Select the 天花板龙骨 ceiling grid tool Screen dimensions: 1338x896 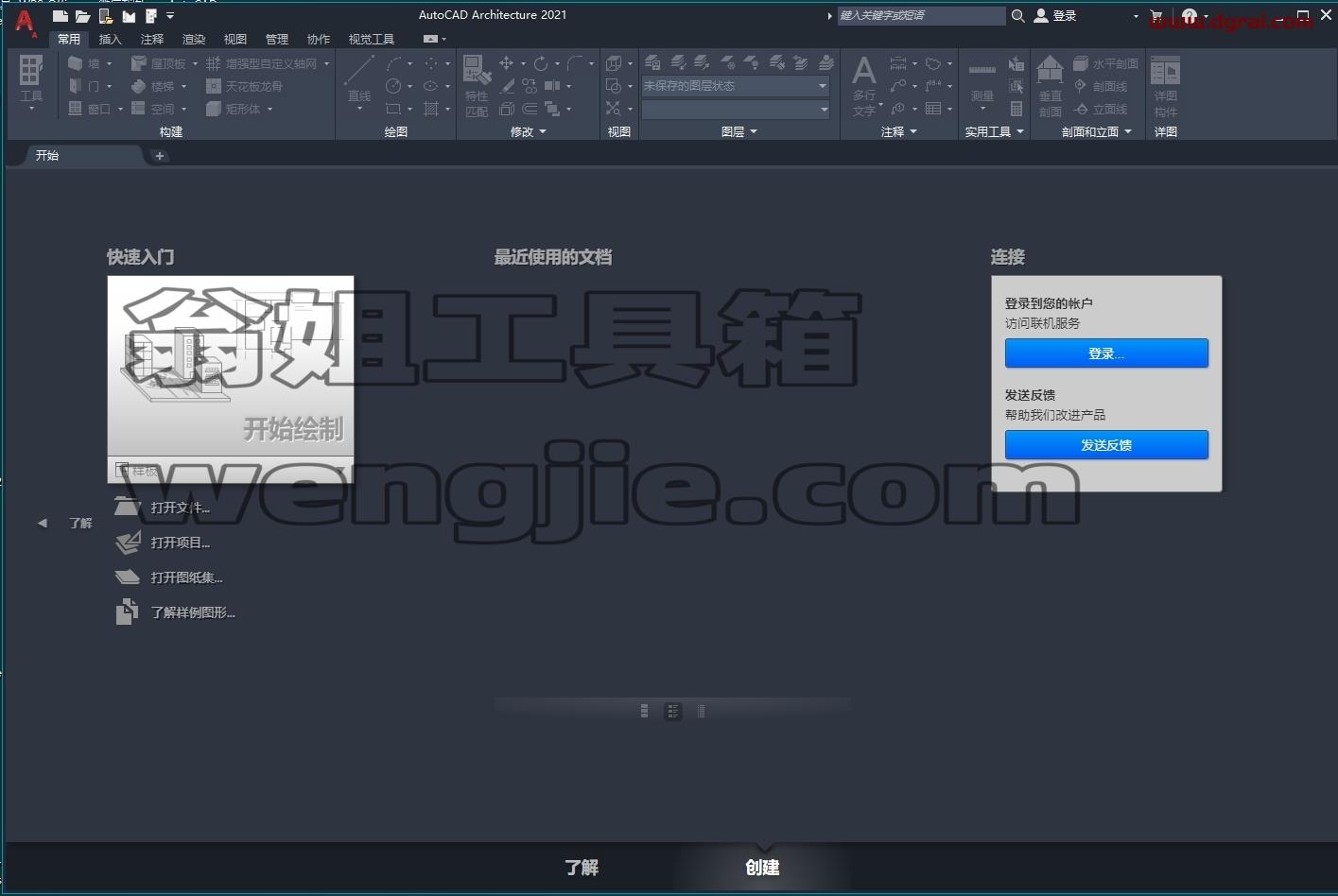click(x=244, y=86)
